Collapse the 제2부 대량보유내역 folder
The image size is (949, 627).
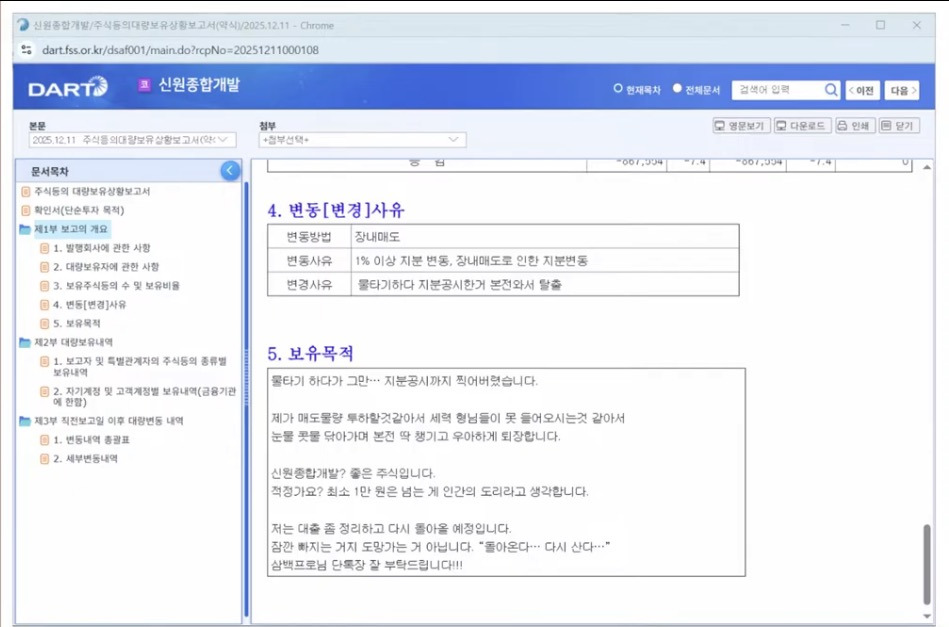25,338
